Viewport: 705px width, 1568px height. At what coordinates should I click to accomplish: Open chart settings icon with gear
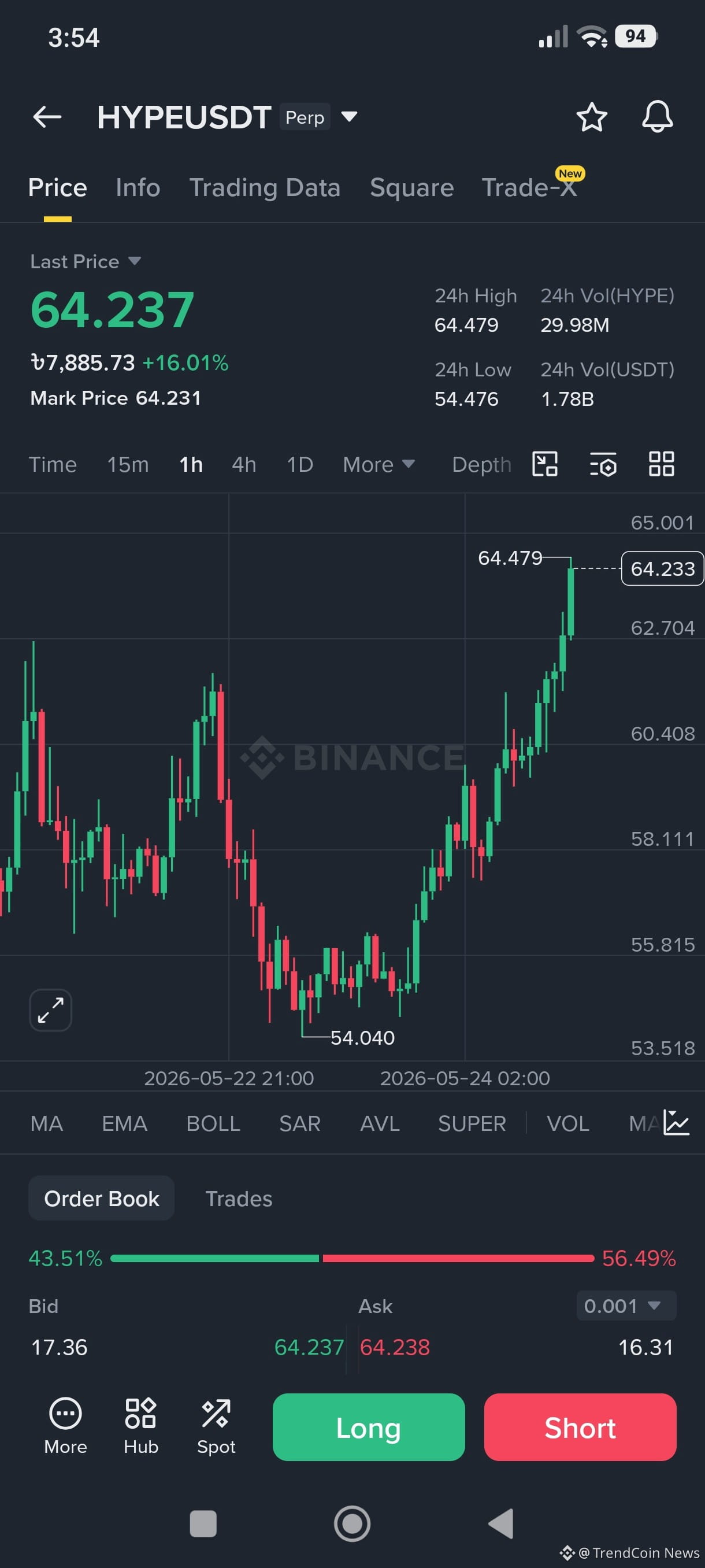[x=603, y=464]
